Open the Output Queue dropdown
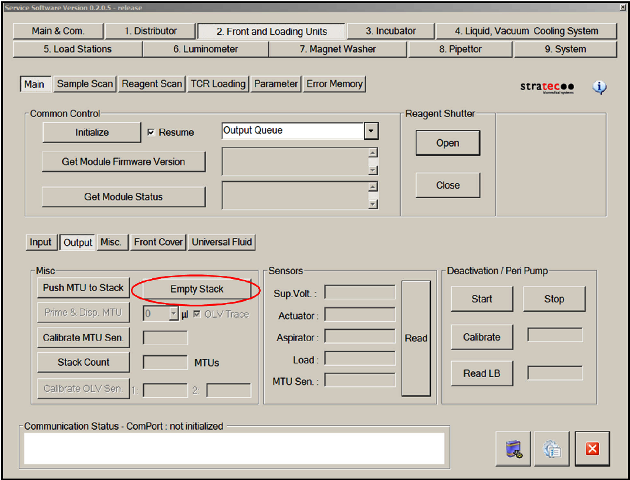The width and height of the screenshot is (630, 480). click(x=371, y=131)
